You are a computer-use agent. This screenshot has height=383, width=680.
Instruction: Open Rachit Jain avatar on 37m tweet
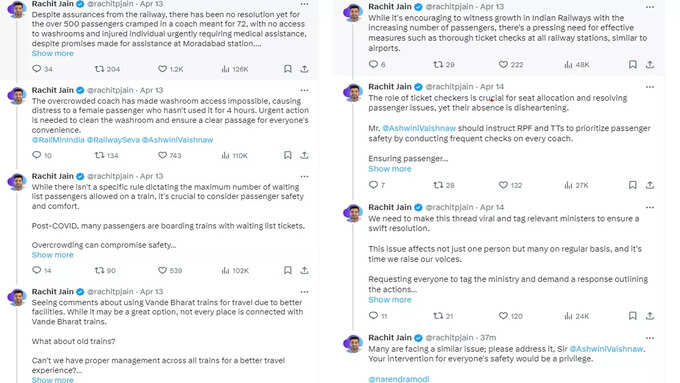tap(353, 344)
